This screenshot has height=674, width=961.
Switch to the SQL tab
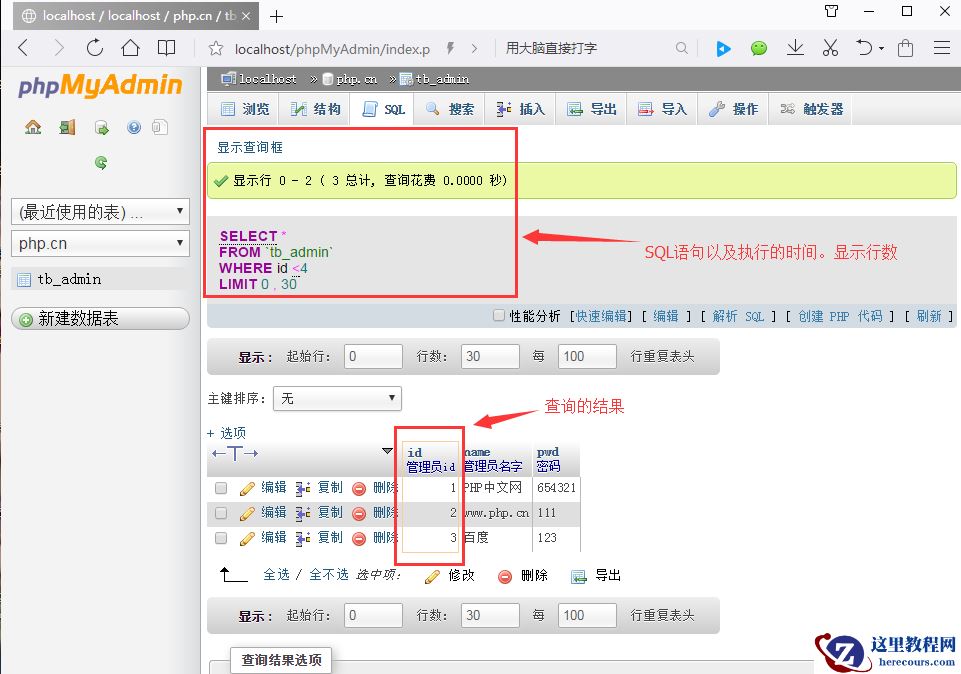coord(384,109)
